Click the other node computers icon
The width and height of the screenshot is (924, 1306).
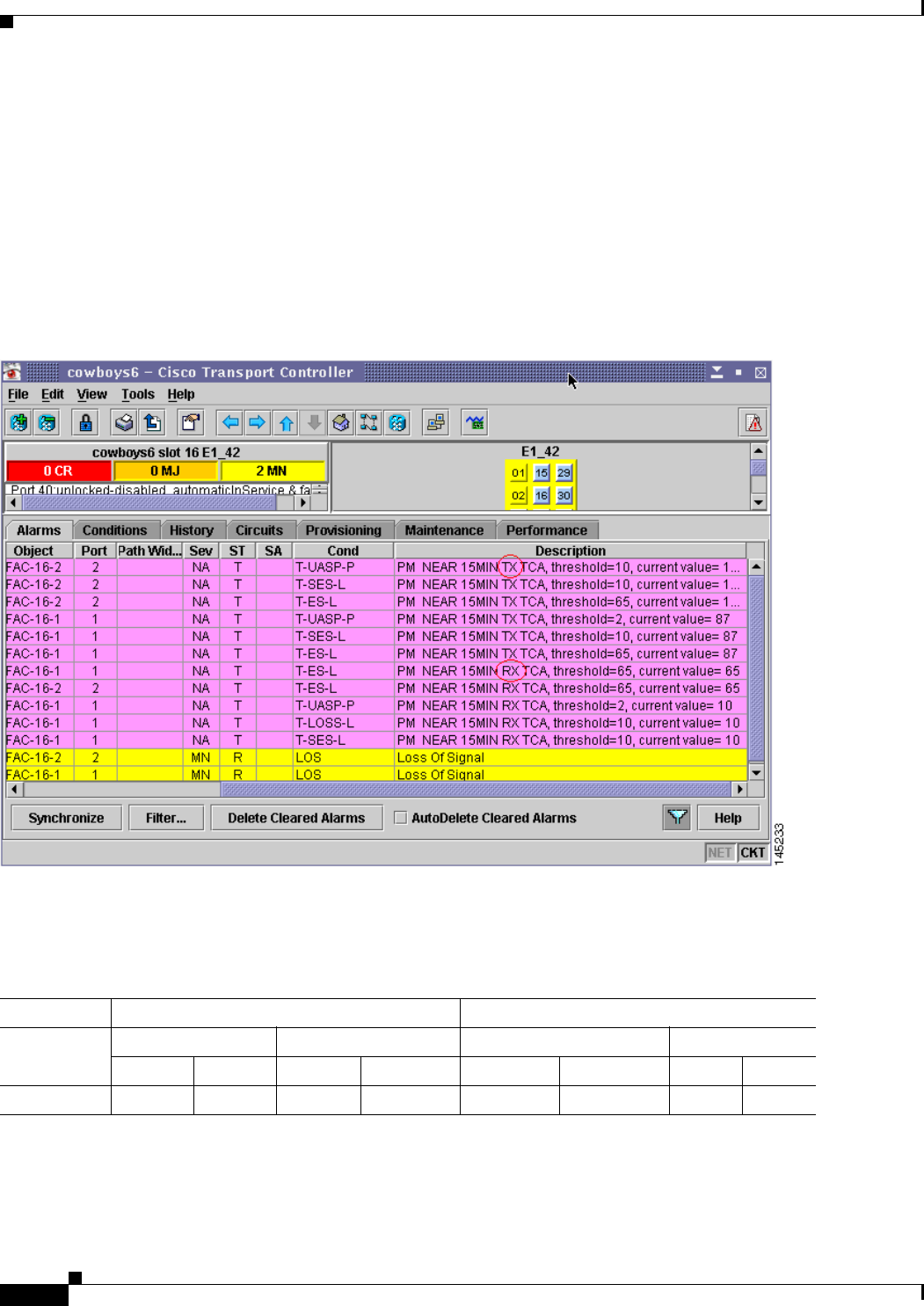click(x=435, y=423)
